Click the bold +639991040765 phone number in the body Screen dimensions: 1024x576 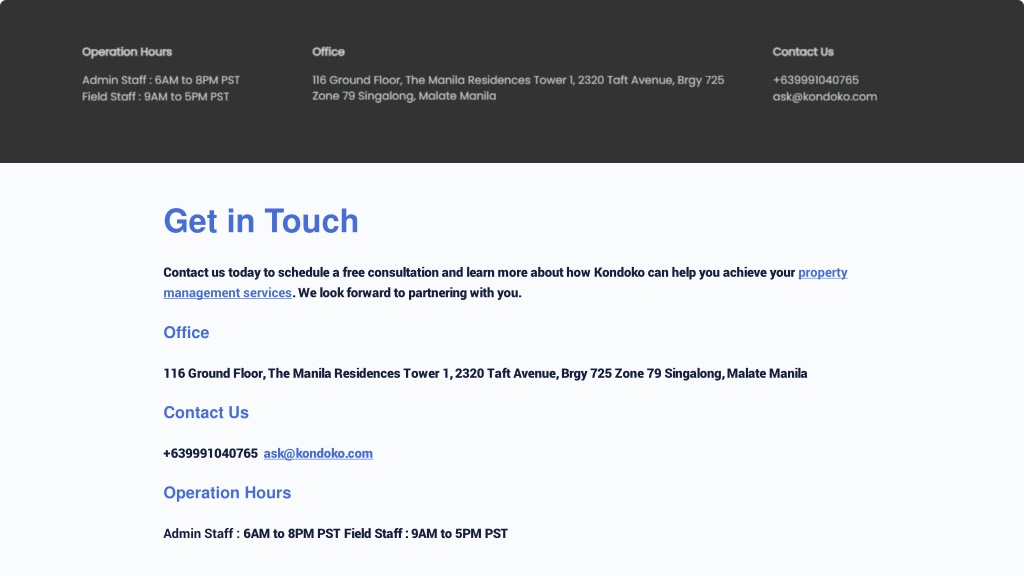[x=210, y=453]
